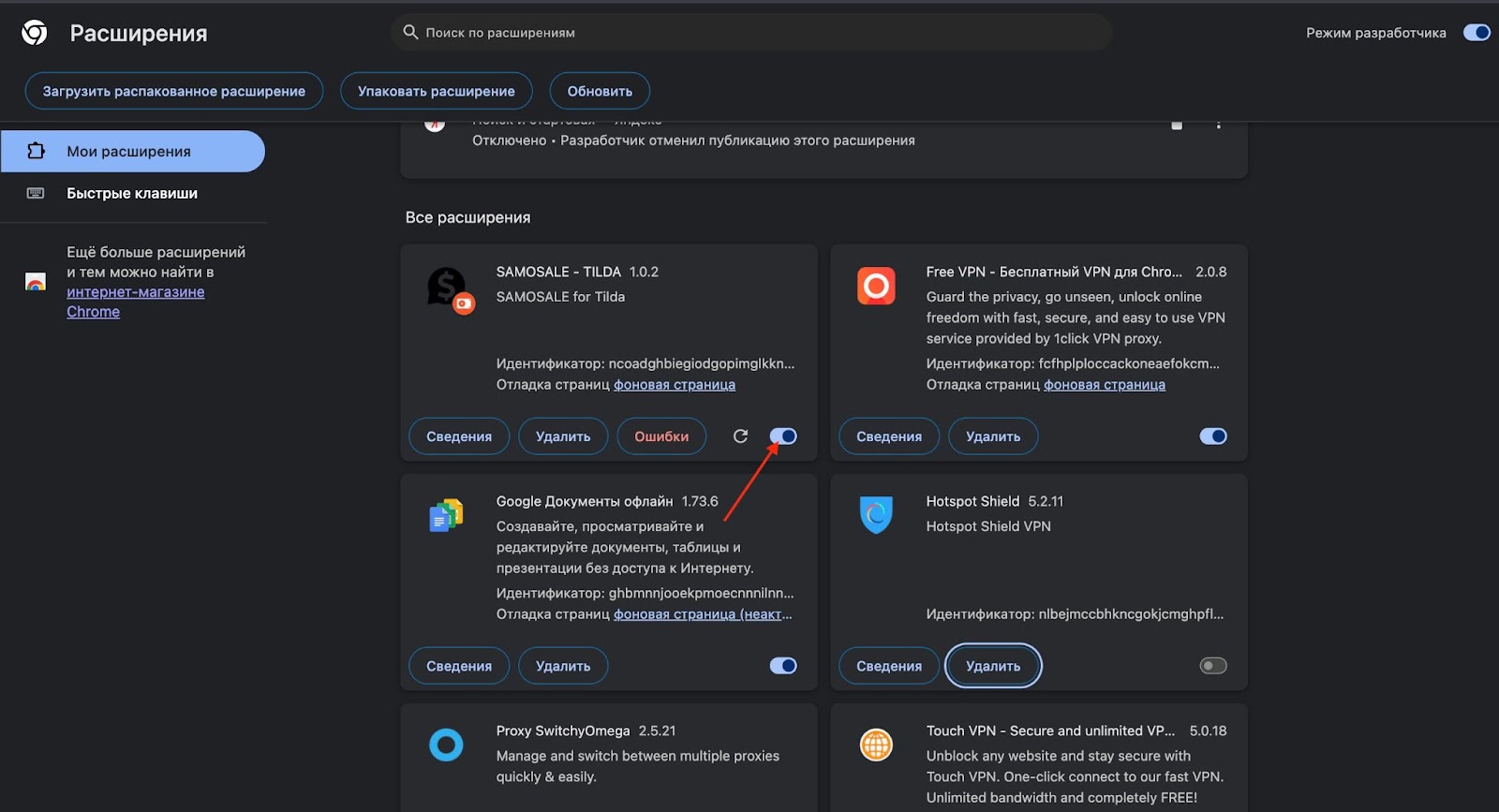Remove SAMOSALE - TILDA with Удалить
This screenshot has height=812, width=1499.
point(563,436)
